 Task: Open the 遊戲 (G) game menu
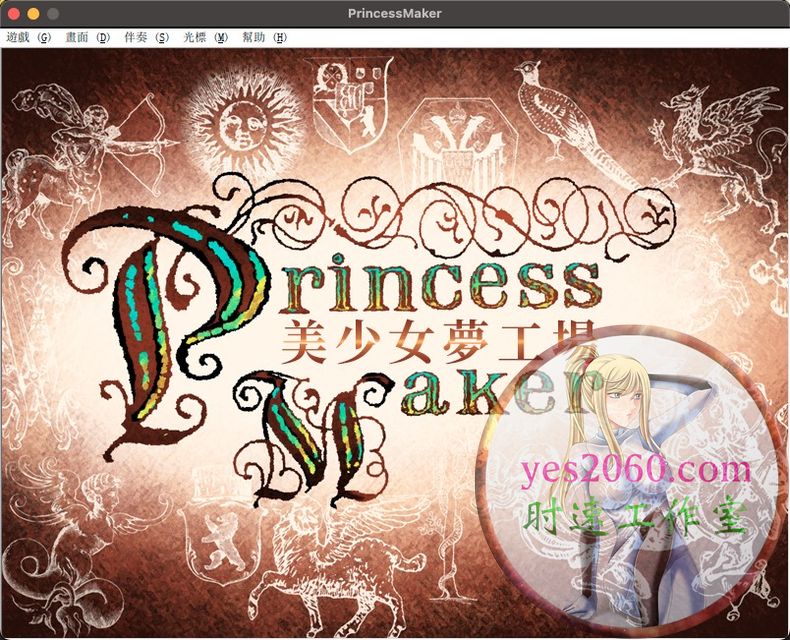click(x=28, y=37)
